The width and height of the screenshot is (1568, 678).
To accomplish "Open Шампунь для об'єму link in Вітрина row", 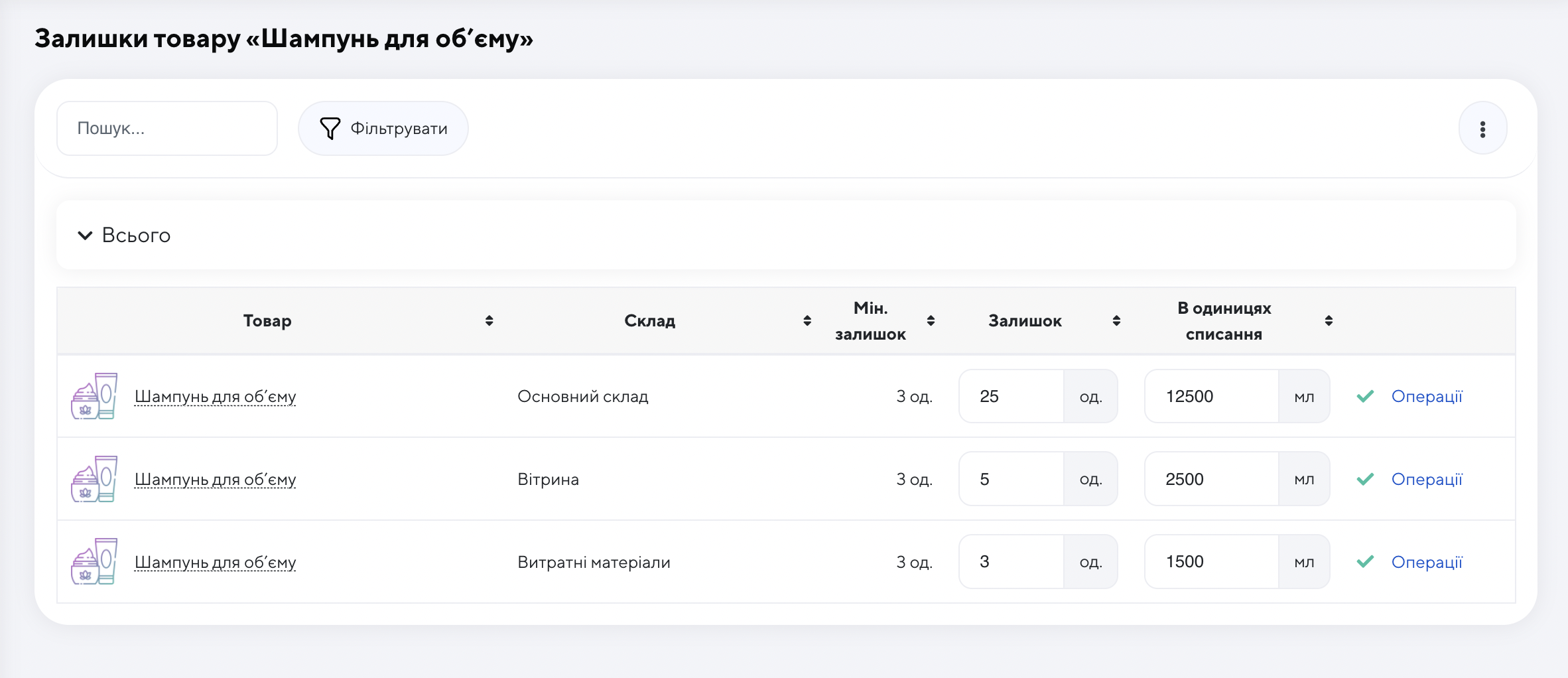I will [215, 479].
